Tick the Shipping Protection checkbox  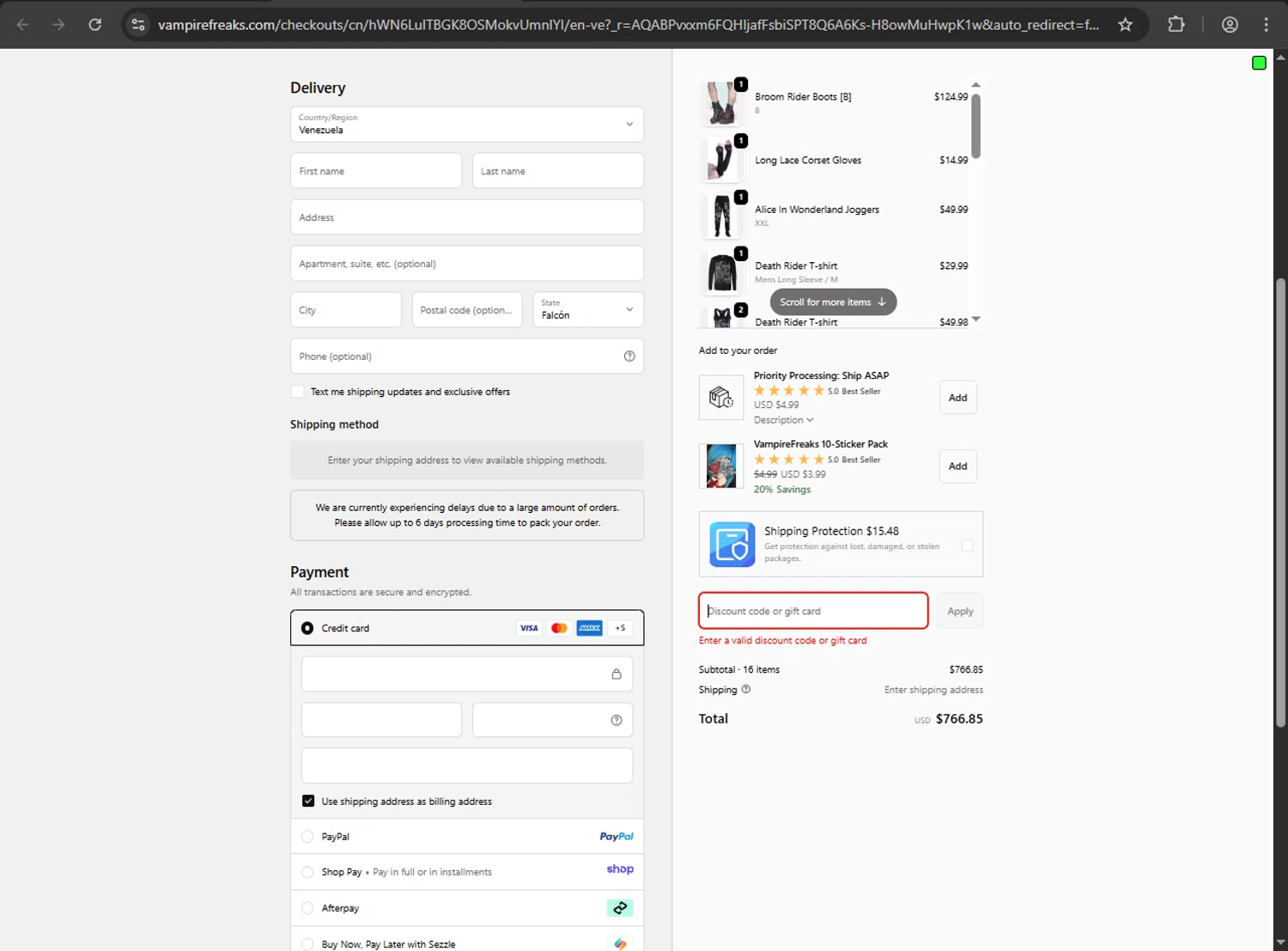[x=968, y=545]
